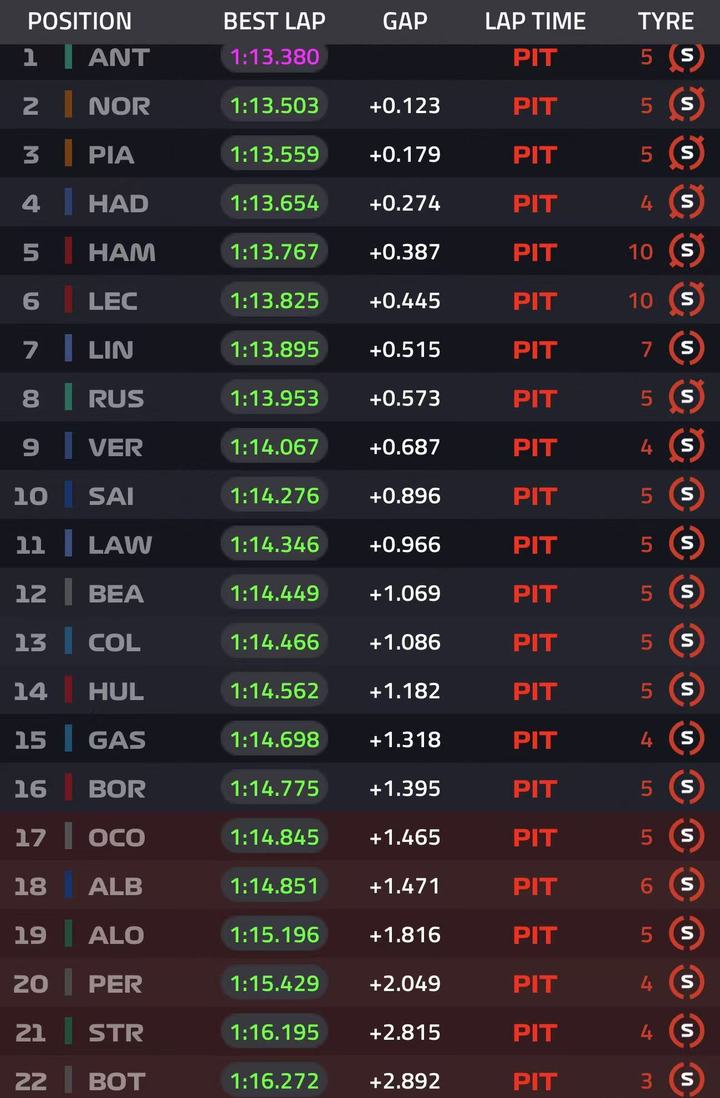This screenshot has height=1098, width=720.
Task: Click the LAP TIME column header
Action: (535, 21)
